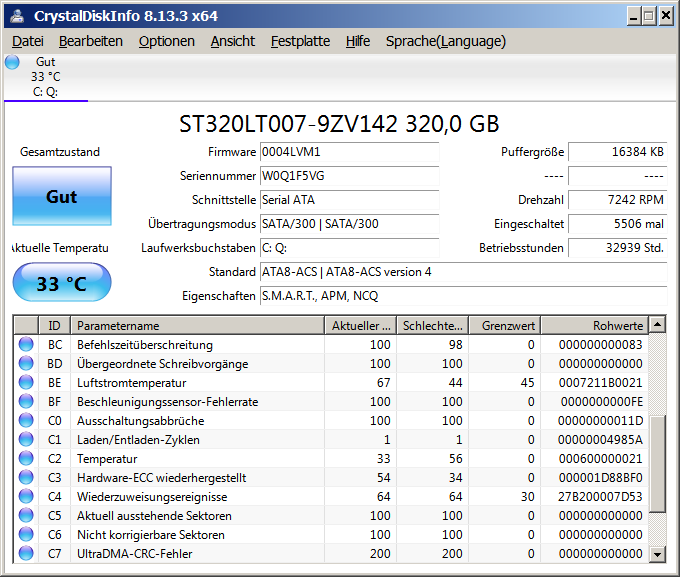680x577 pixels.
Task: Click the ID column header
Action: 55,325
